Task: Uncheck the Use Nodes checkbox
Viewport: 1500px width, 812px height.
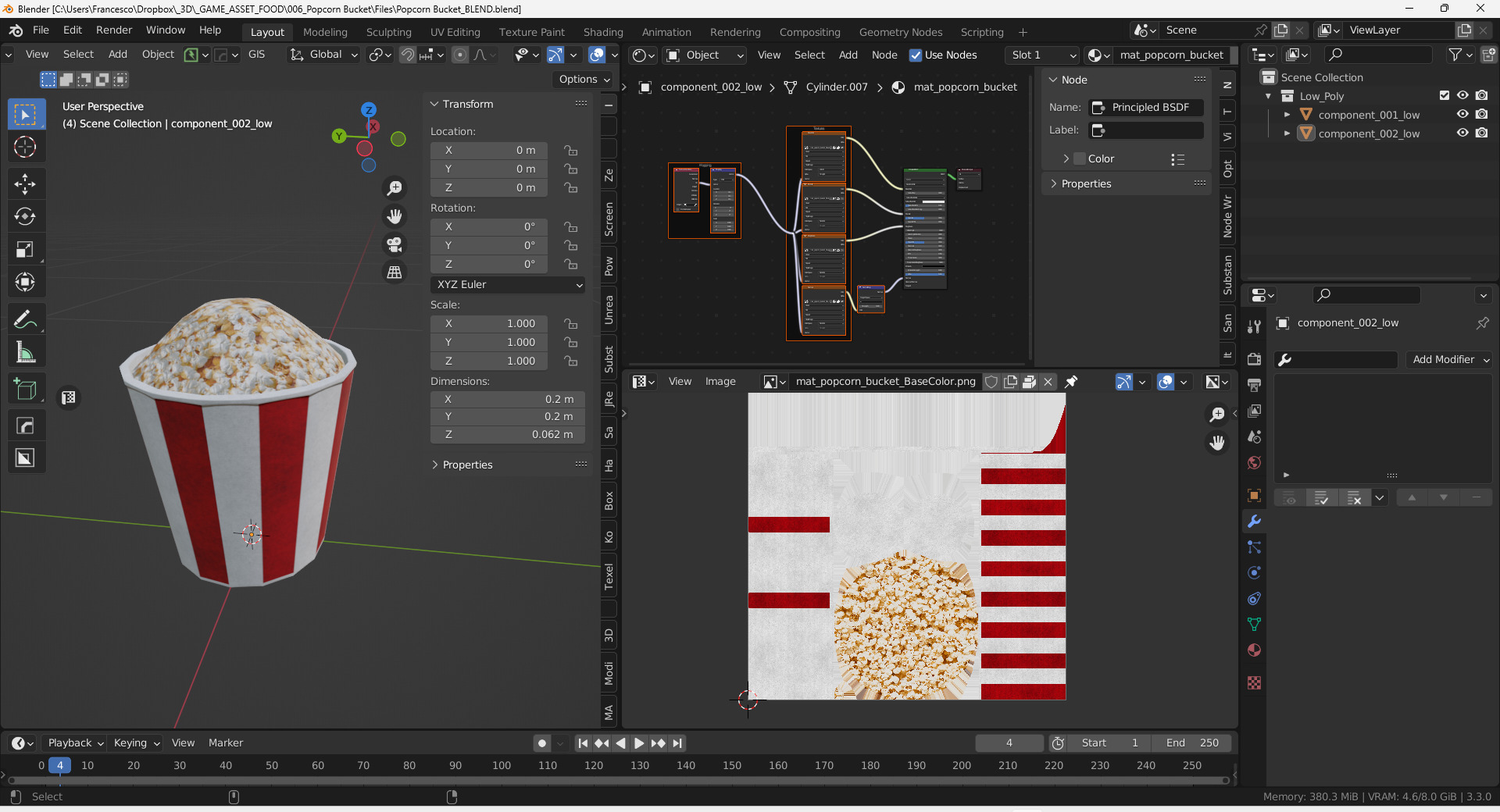Action: [x=916, y=55]
